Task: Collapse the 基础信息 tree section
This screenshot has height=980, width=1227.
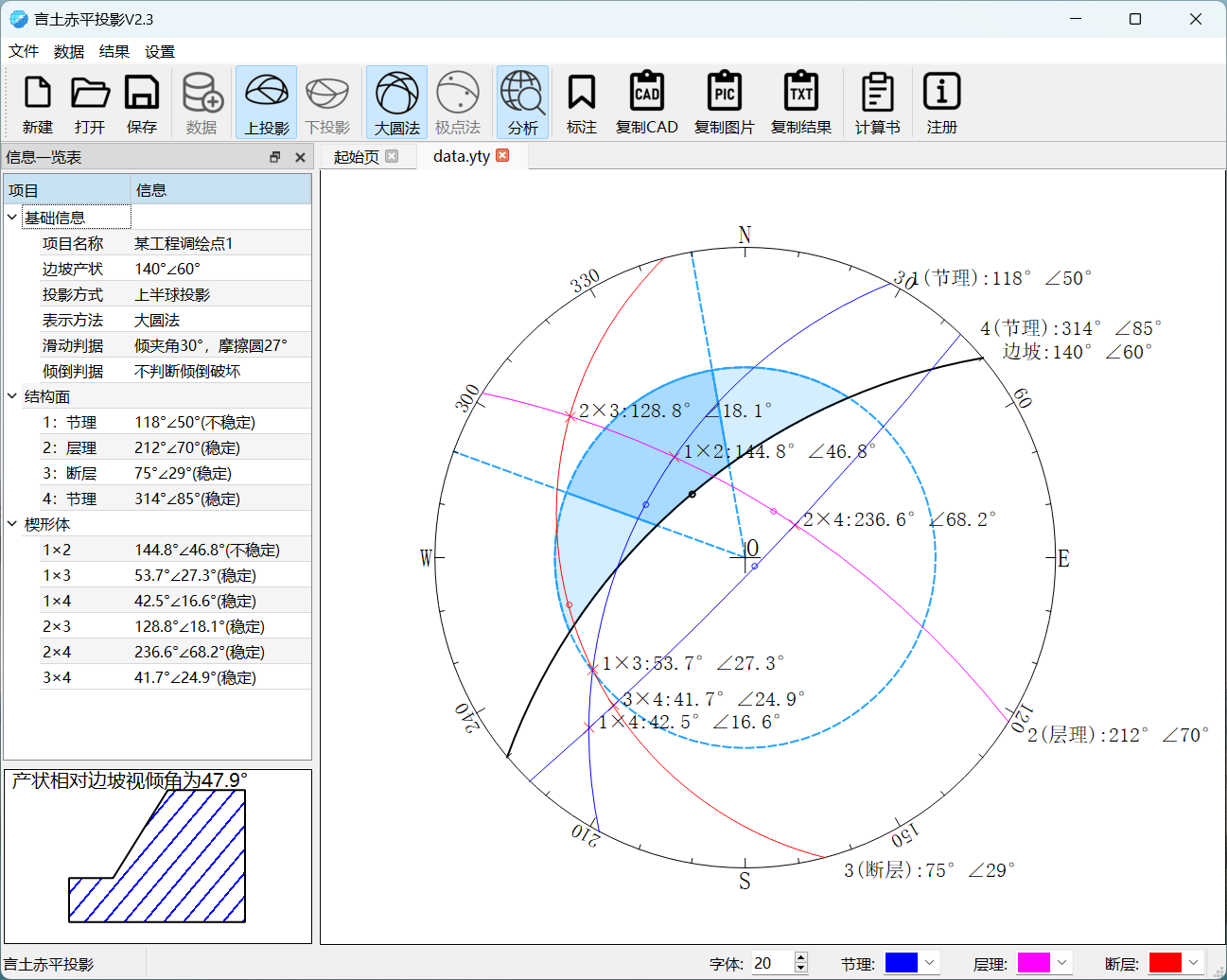Action: click(x=12, y=218)
